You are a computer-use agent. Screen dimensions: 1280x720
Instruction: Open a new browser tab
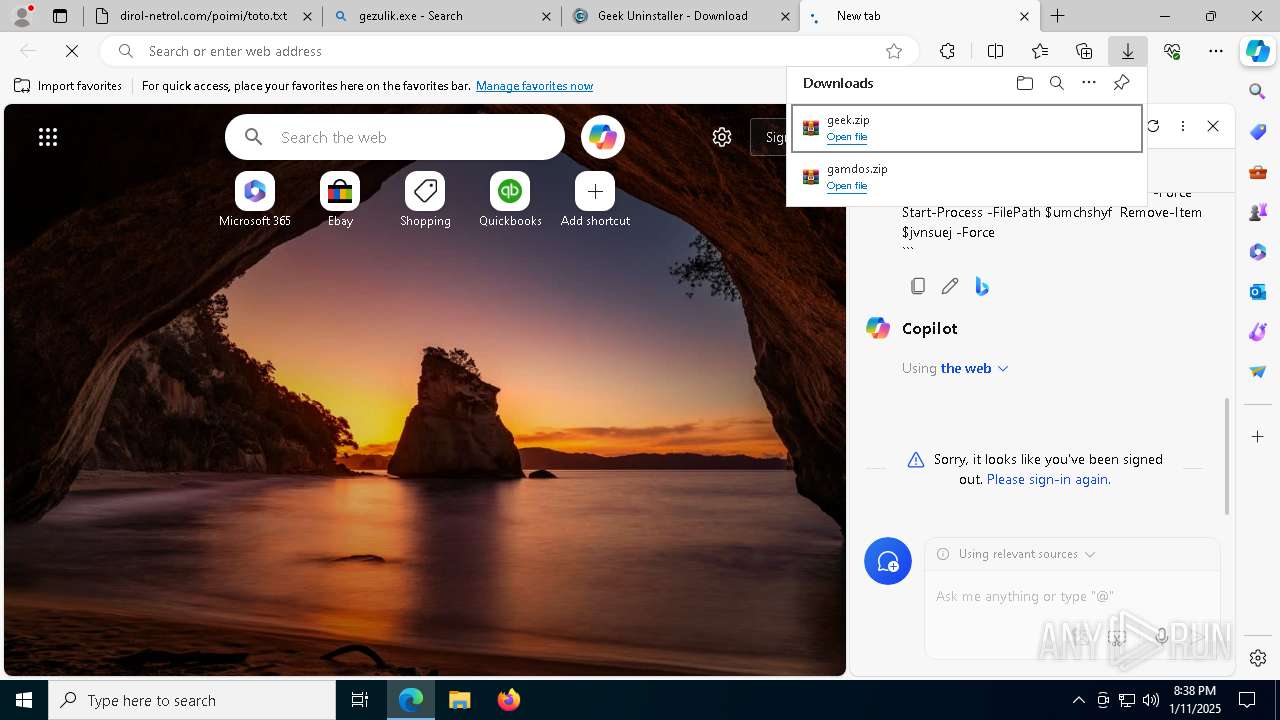pyautogui.click(x=1057, y=16)
